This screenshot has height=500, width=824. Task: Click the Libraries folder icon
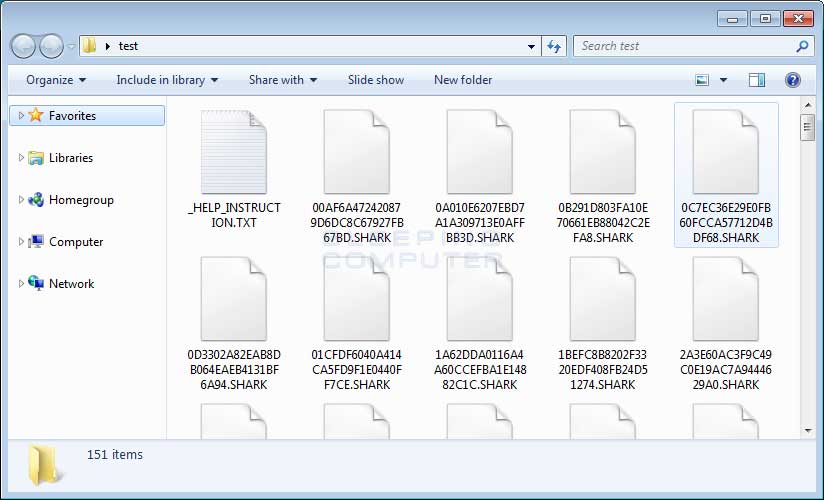36,158
